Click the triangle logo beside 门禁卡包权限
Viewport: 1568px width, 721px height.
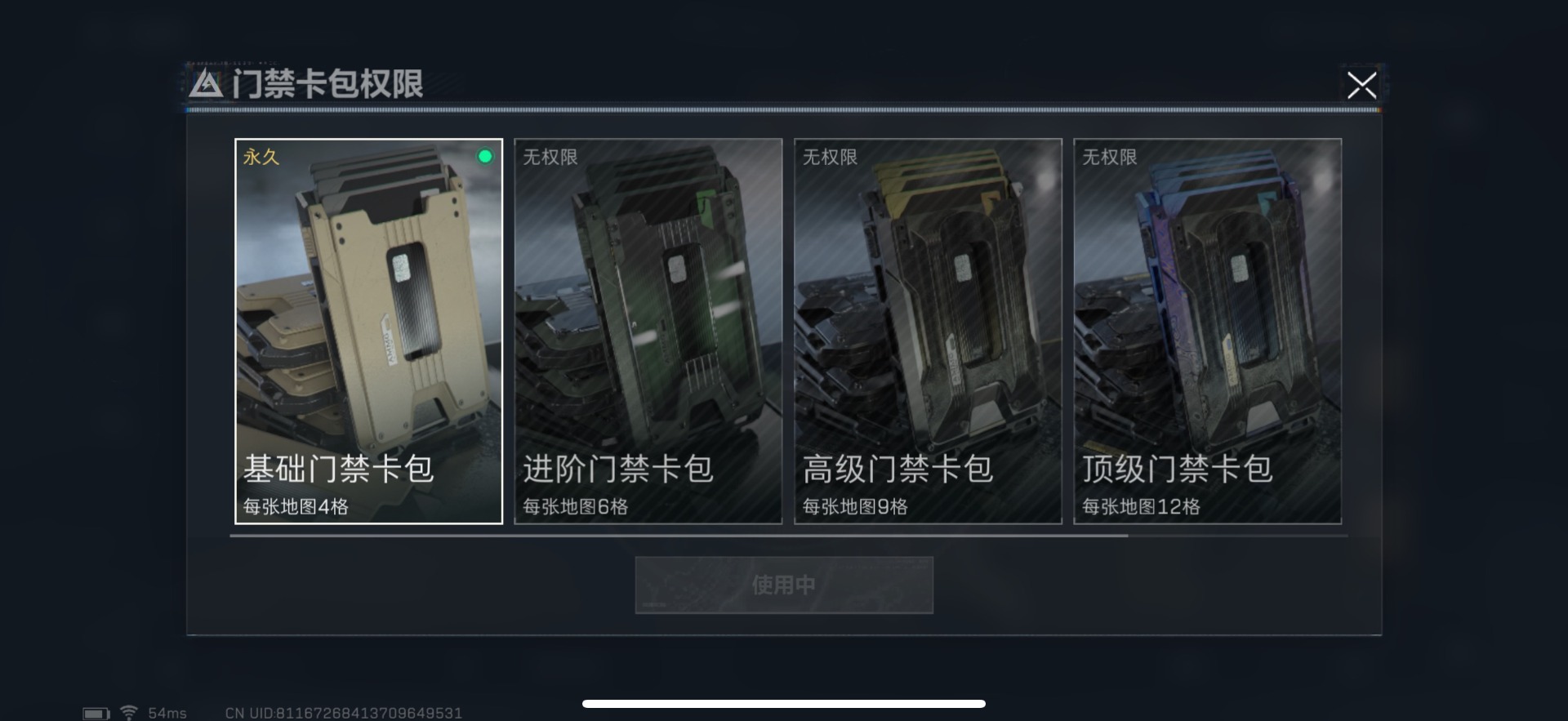206,83
